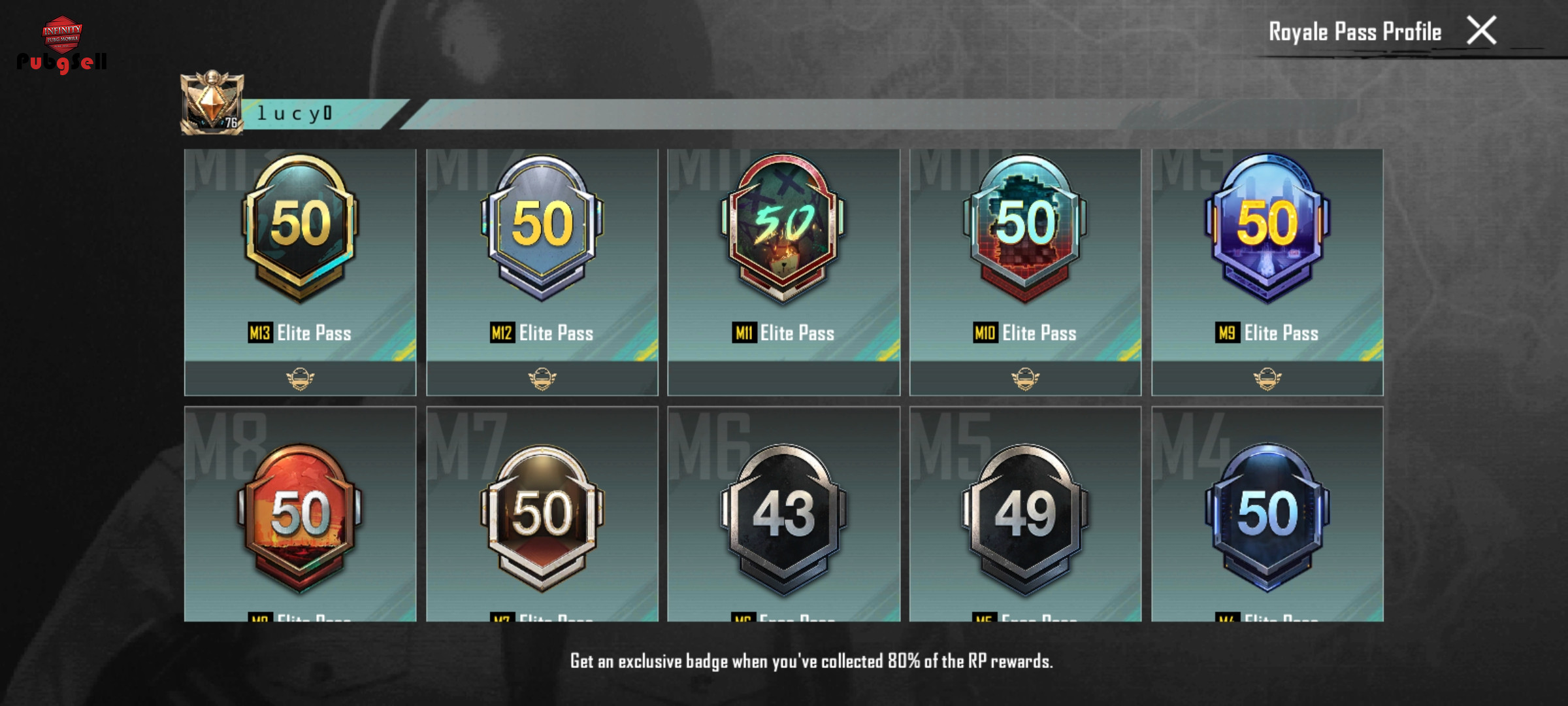Open the lucy player avatar frame

click(212, 103)
